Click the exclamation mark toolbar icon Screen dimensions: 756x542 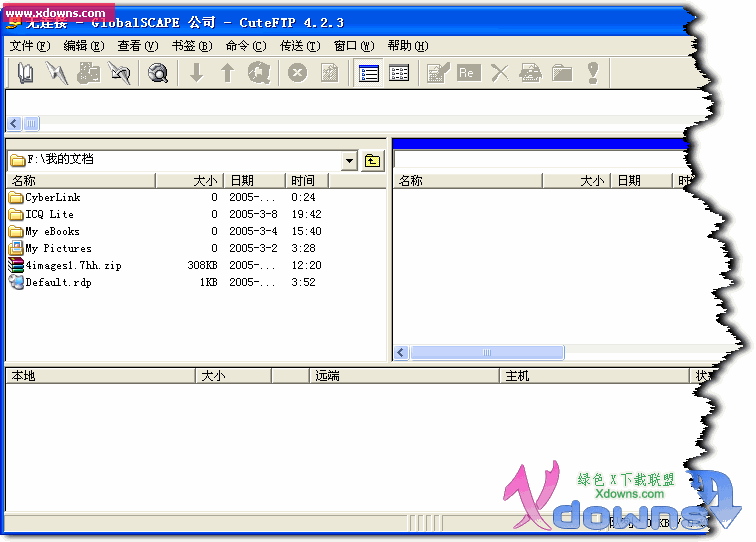click(593, 73)
